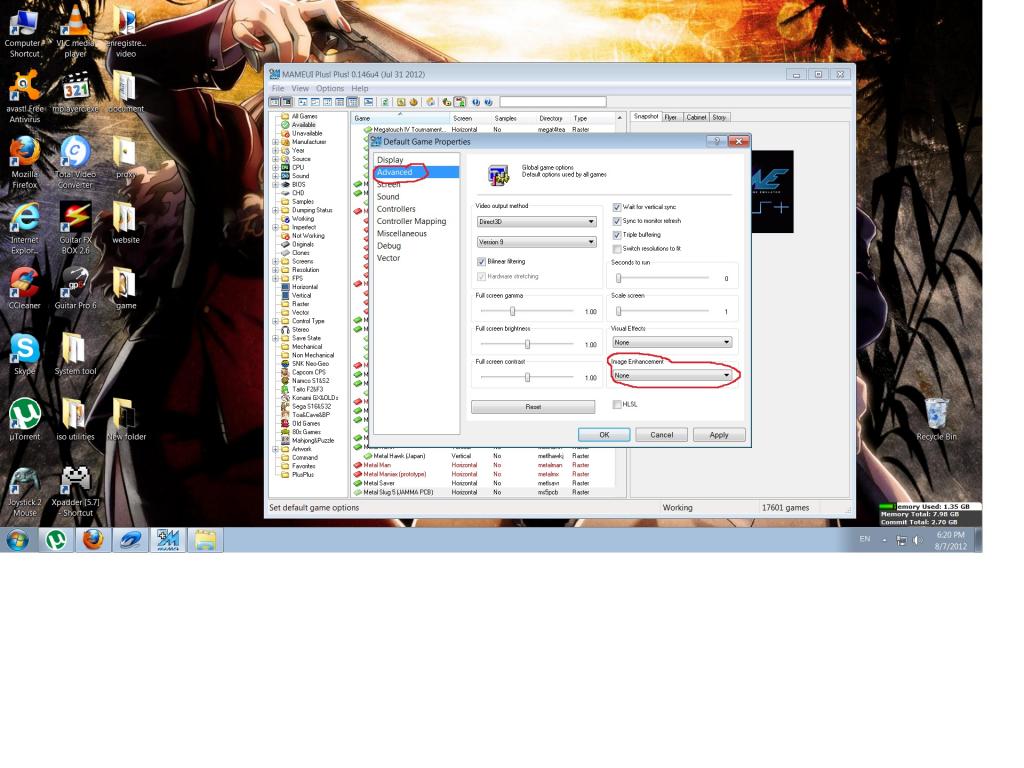Open the iso utilities desktop folder
Screen dimensions: 1024x768
coord(75,419)
